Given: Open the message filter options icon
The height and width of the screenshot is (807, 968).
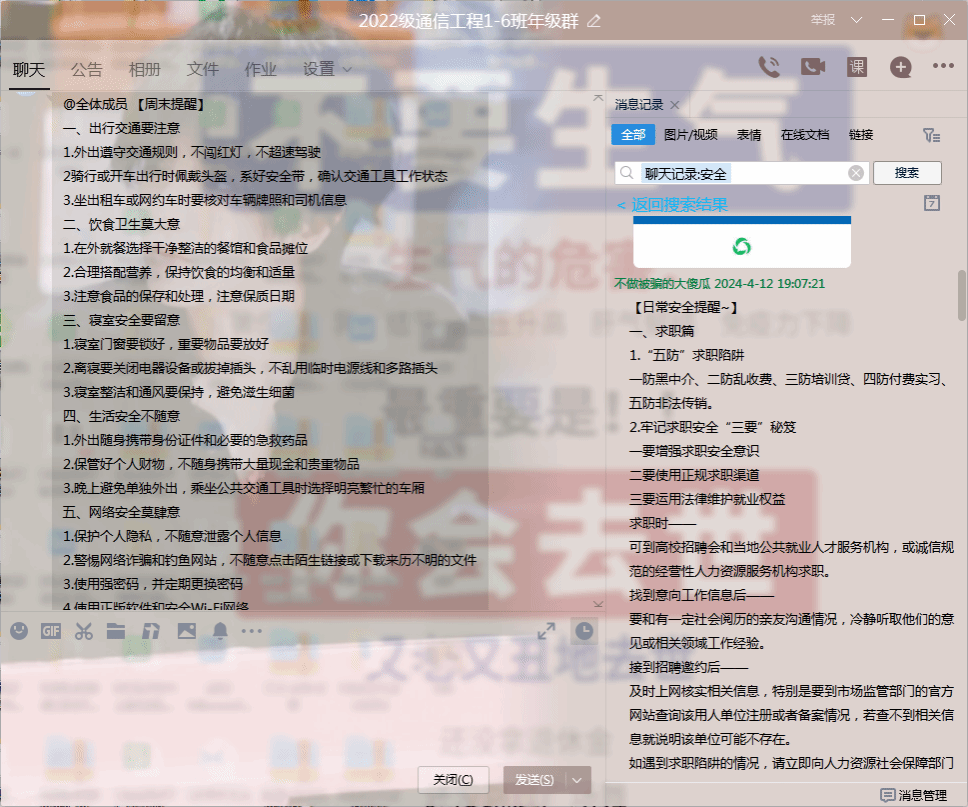Looking at the screenshot, I should (931, 135).
